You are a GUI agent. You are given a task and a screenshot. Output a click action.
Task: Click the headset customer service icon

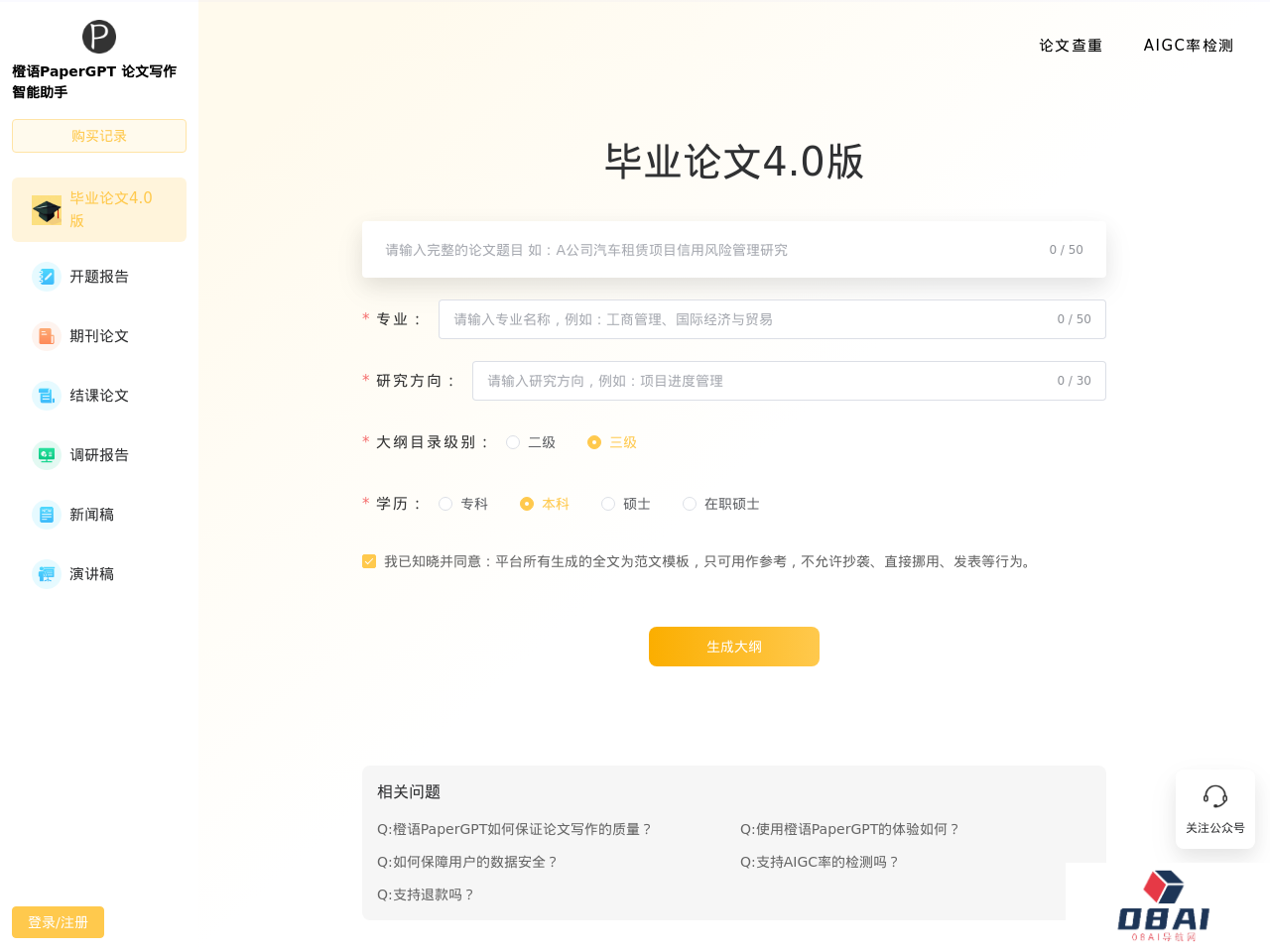click(1215, 796)
